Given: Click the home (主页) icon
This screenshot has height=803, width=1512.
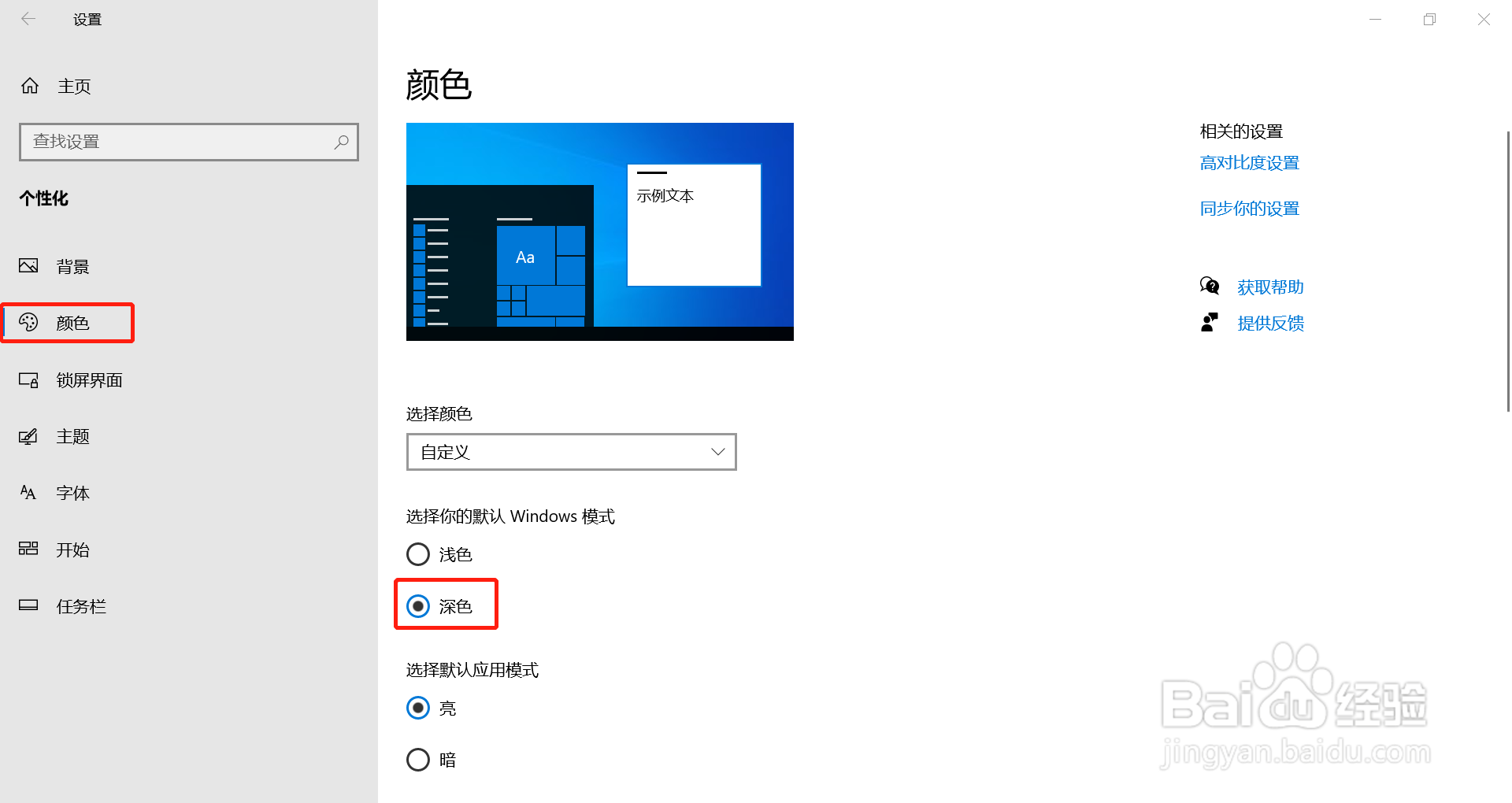Looking at the screenshot, I should (x=30, y=86).
